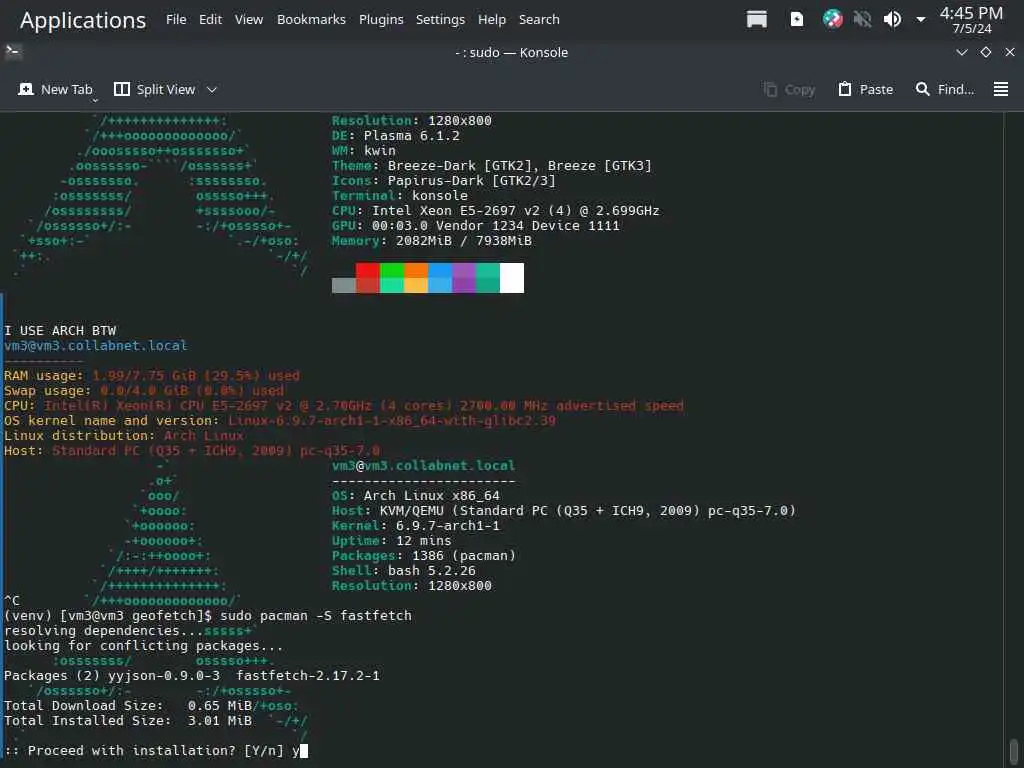This screenshot has width=1024, height=768.
Task: Click 'looking for conflicting packages' line
Action: coord(144,646)
